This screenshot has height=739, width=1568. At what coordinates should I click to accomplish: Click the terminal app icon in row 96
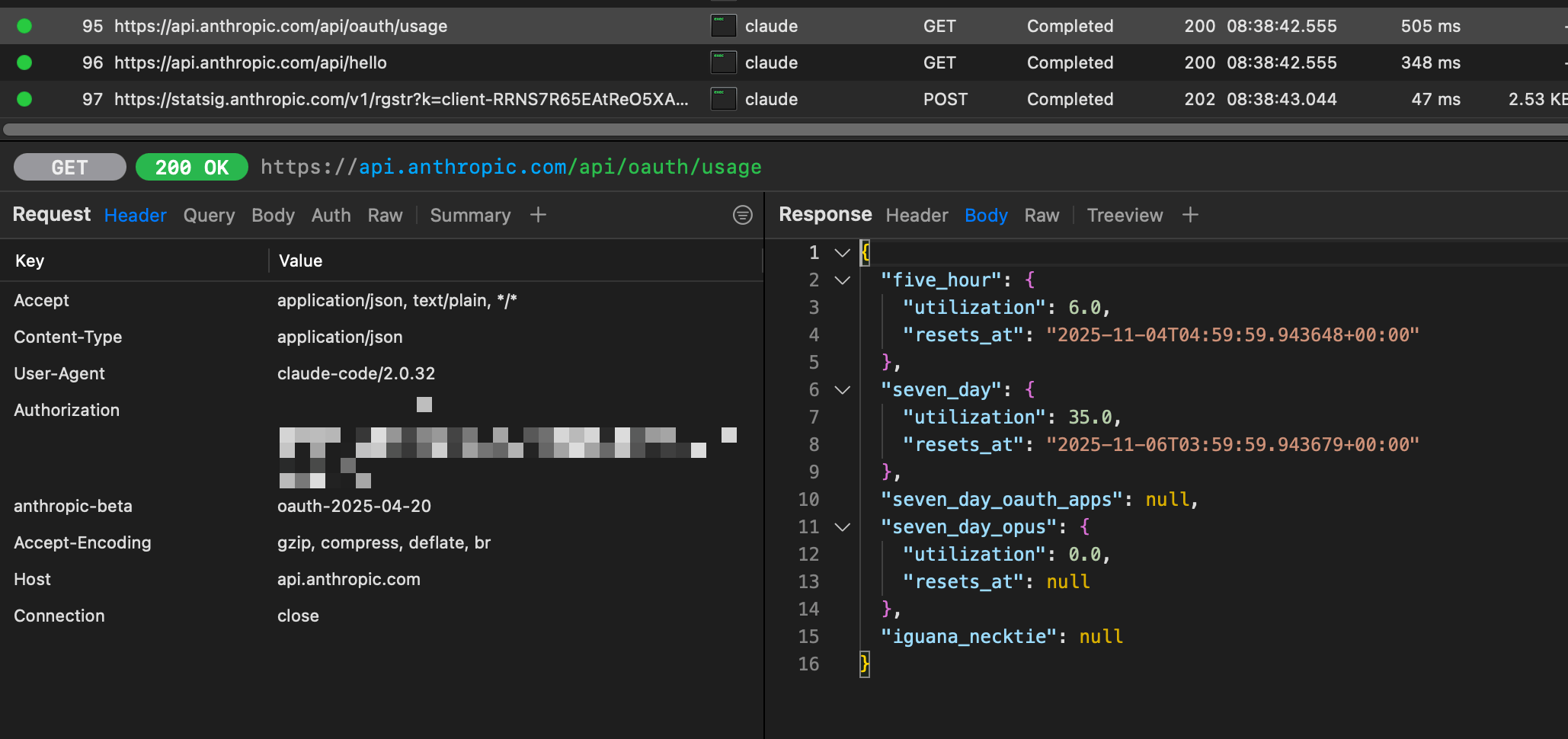tap(723, 62)
